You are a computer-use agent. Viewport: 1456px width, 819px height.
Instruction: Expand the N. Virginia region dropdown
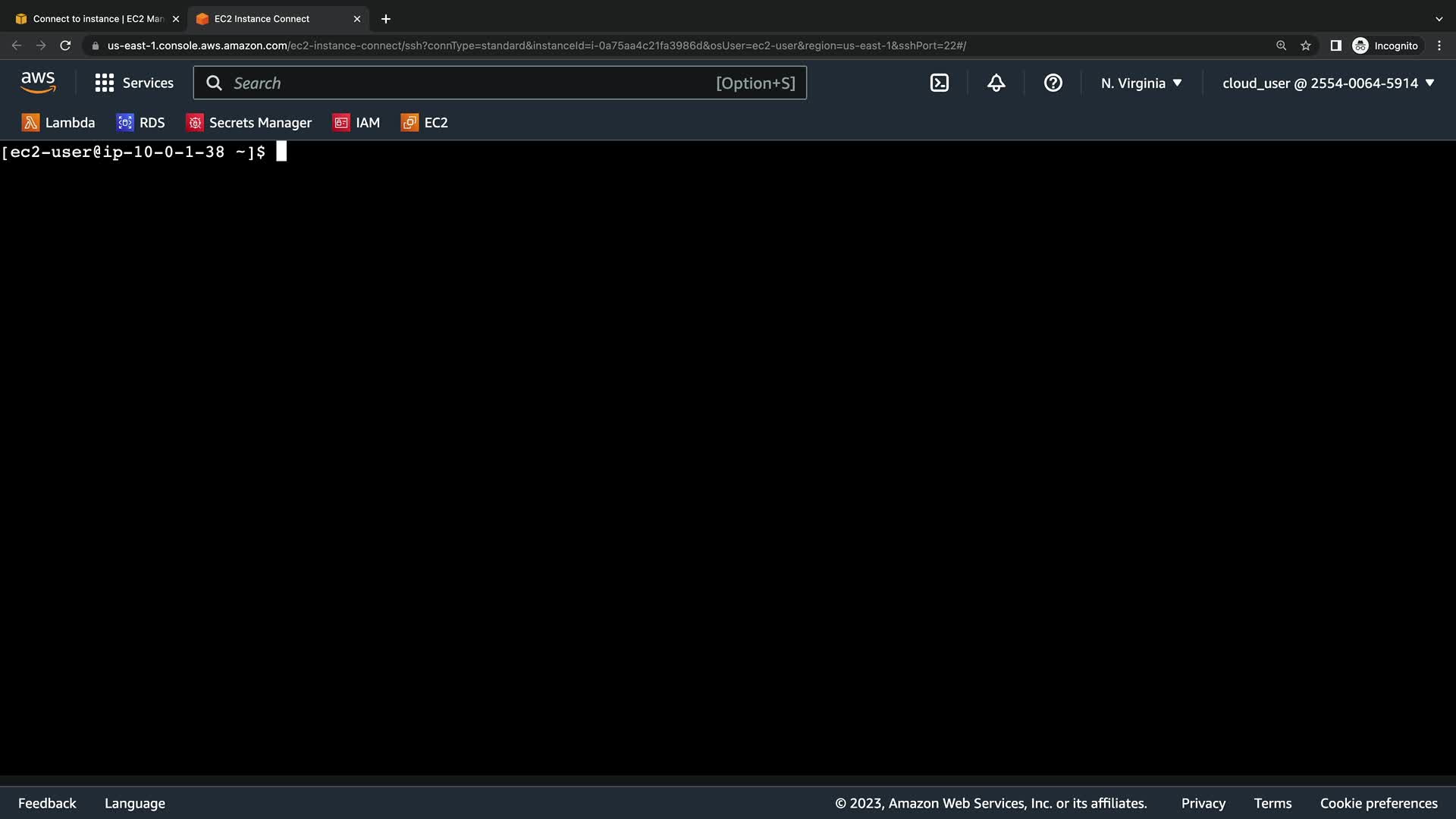pyautogui.click(x=1141, y=83)
